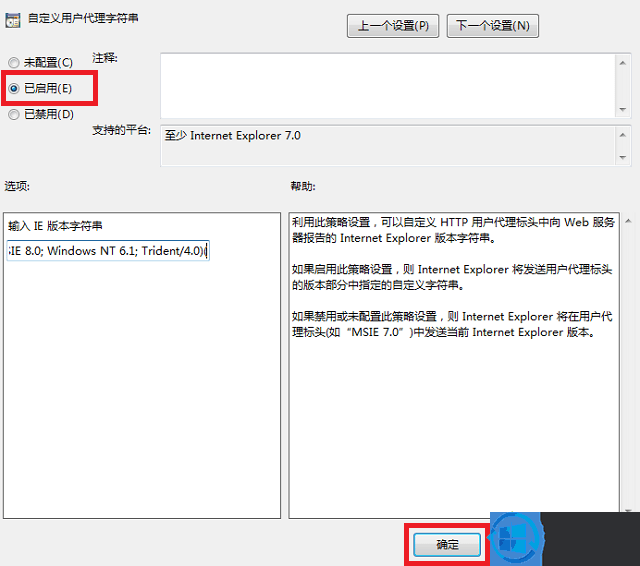
Task: Click help paragraph starting 如果禁用或未配置
Action: 452,324
